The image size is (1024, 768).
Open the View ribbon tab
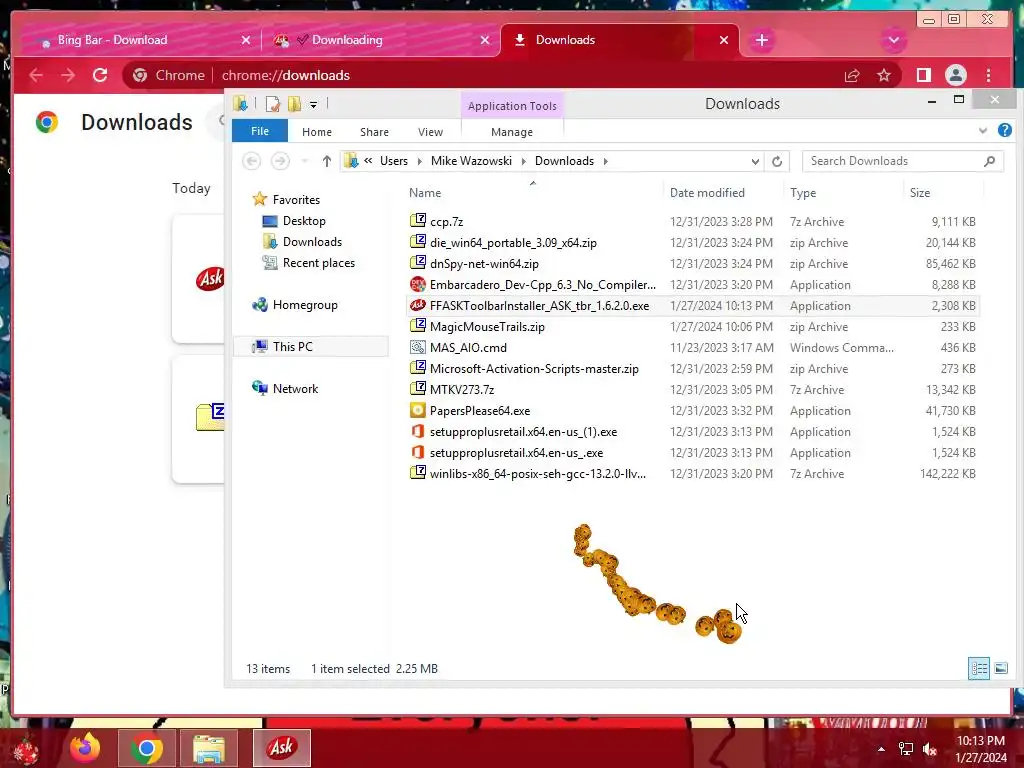[x=430, y=132]
